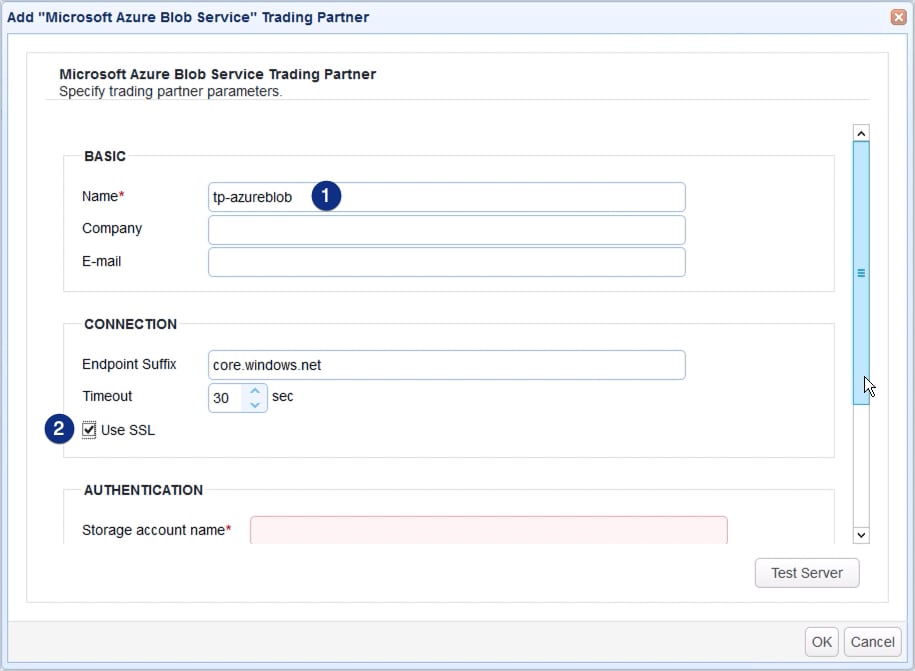Click the scrollbar down arrow

[x=861, y=535]
